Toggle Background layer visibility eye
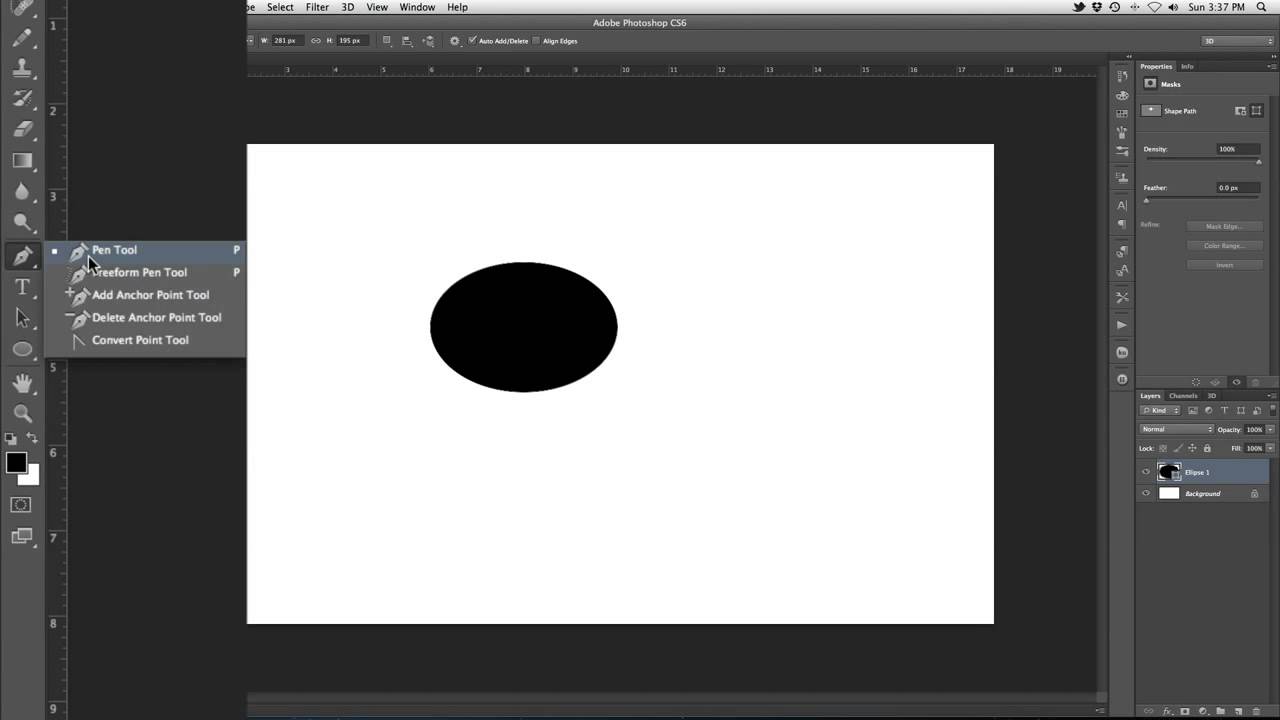The image size is (1280, 720). pyautogui.click(x=1146, y=493)
